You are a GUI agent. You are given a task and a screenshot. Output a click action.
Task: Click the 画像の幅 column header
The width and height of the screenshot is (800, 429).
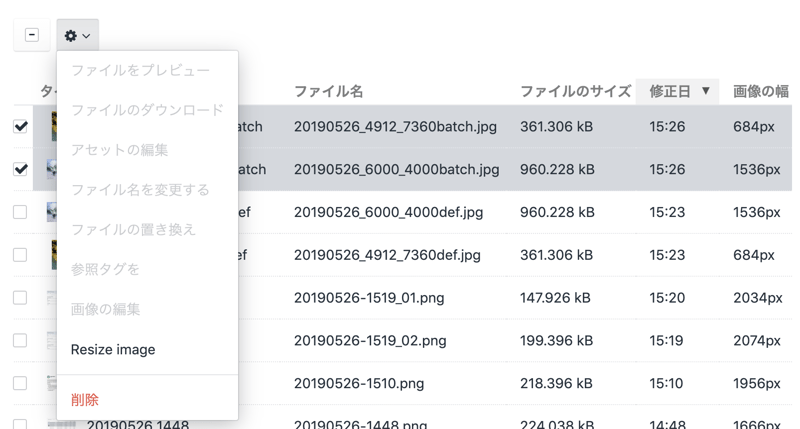tap(760, 91)
